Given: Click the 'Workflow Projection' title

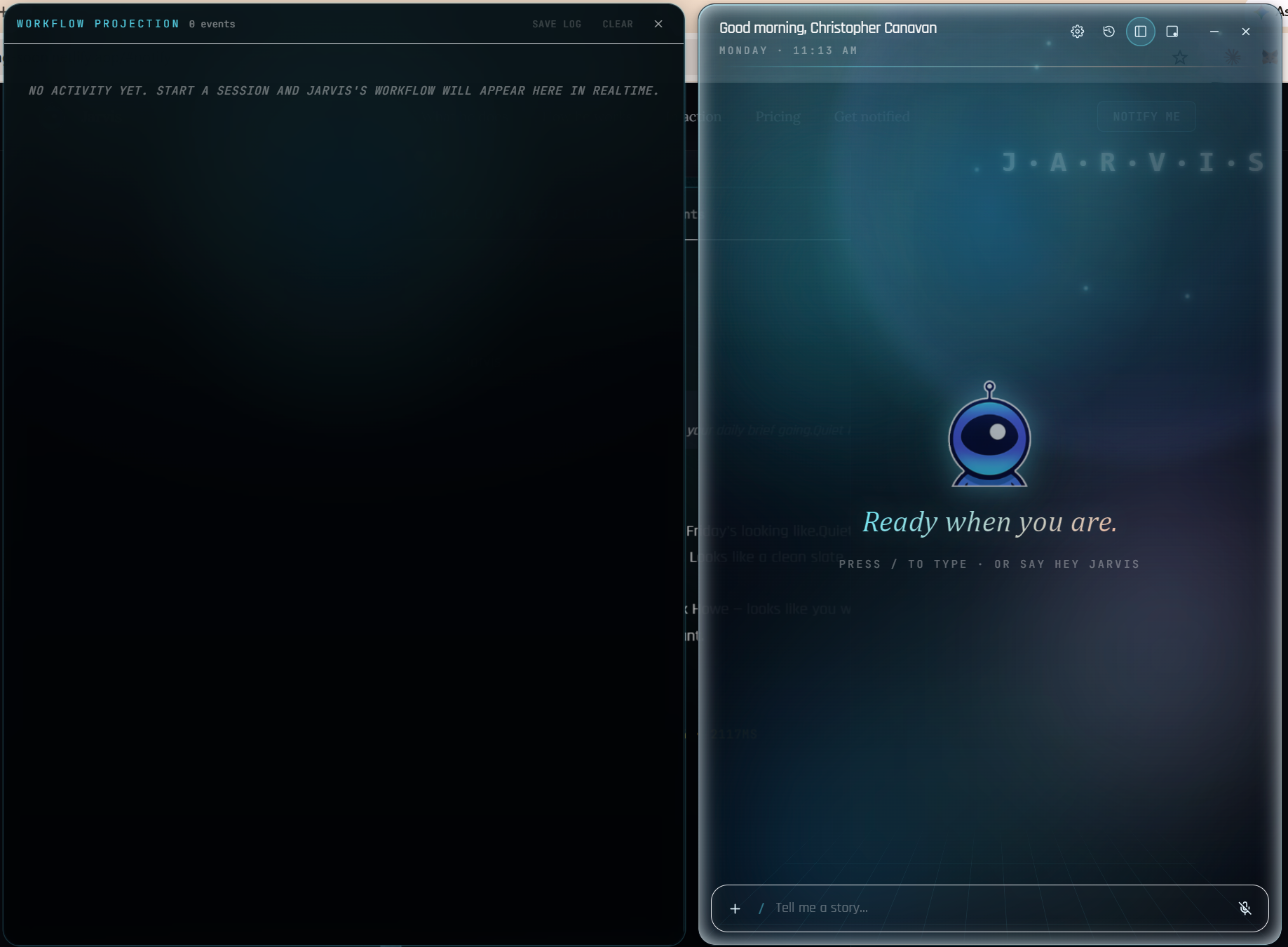Looking at the screenshot, I should [98, 24].
